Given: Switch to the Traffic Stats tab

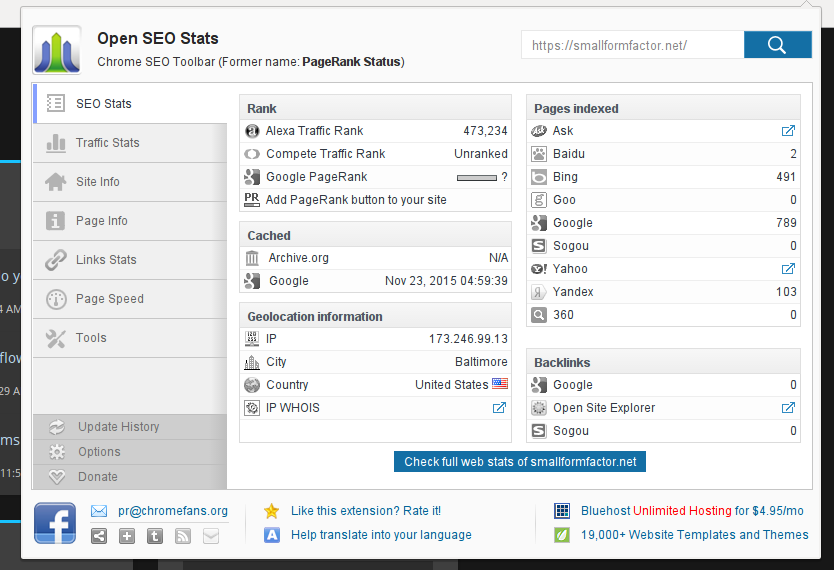Looking at the screenshot, I should [x=130, y=143].
